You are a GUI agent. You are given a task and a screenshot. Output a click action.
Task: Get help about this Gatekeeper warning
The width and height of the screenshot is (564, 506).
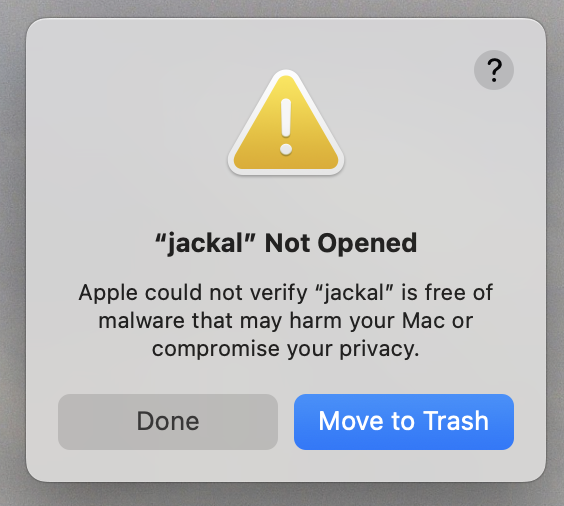494,70
